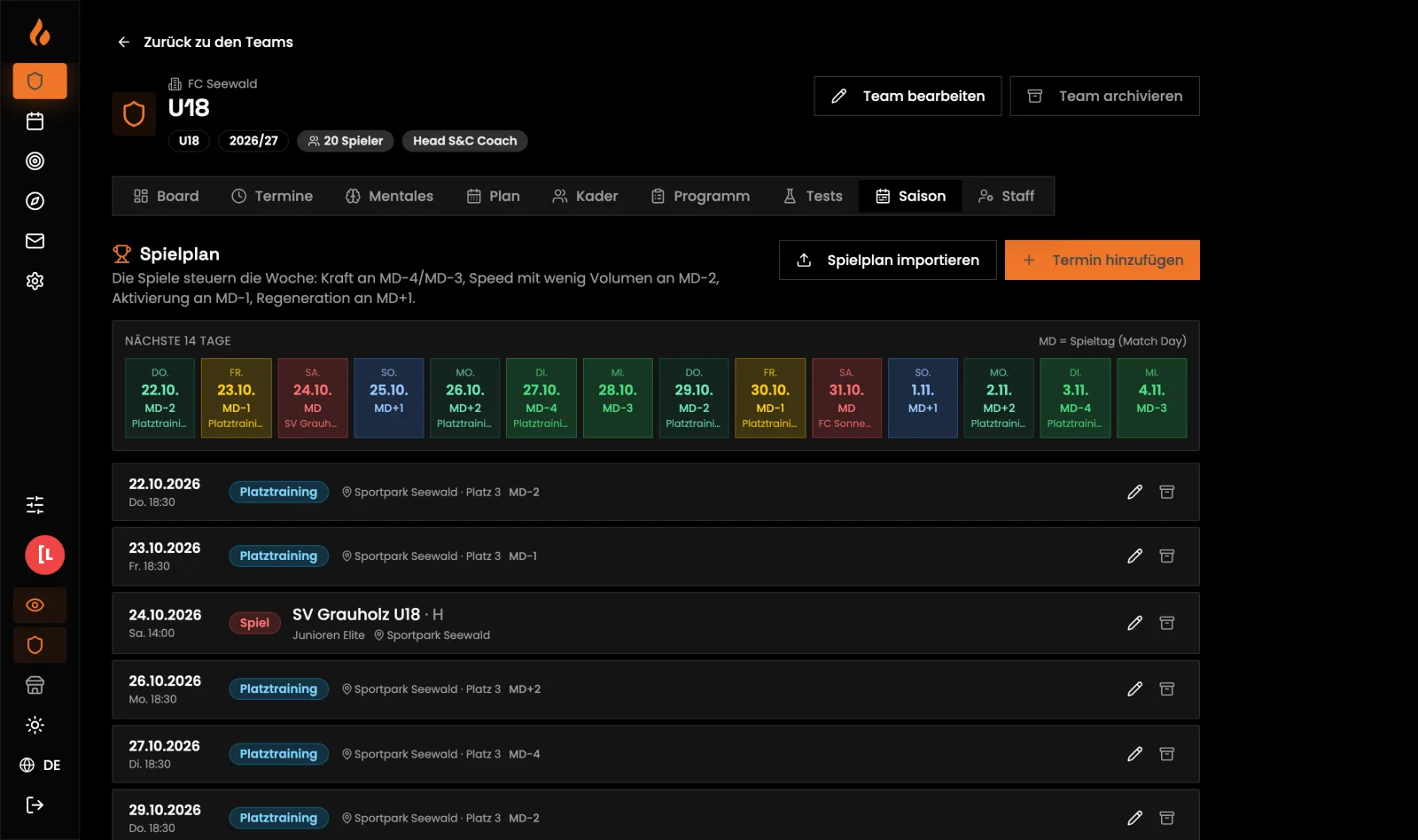Select the 25.10. MD+1 day card
Viewport: 1418px width, 840px height.
coord(389,398)
